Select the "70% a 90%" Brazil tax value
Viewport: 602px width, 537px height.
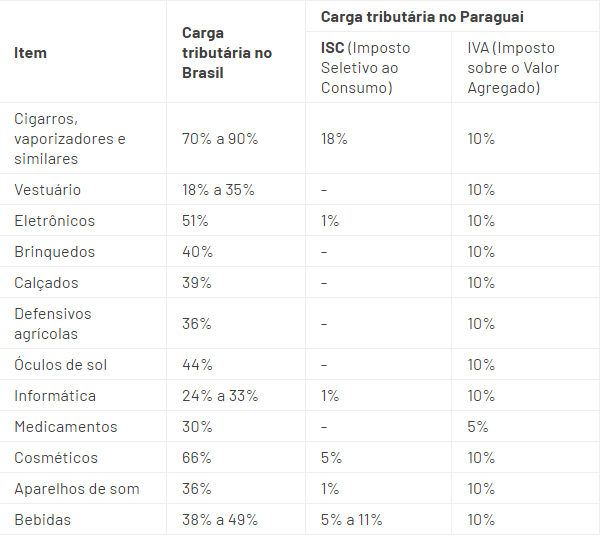pos(220,139)
